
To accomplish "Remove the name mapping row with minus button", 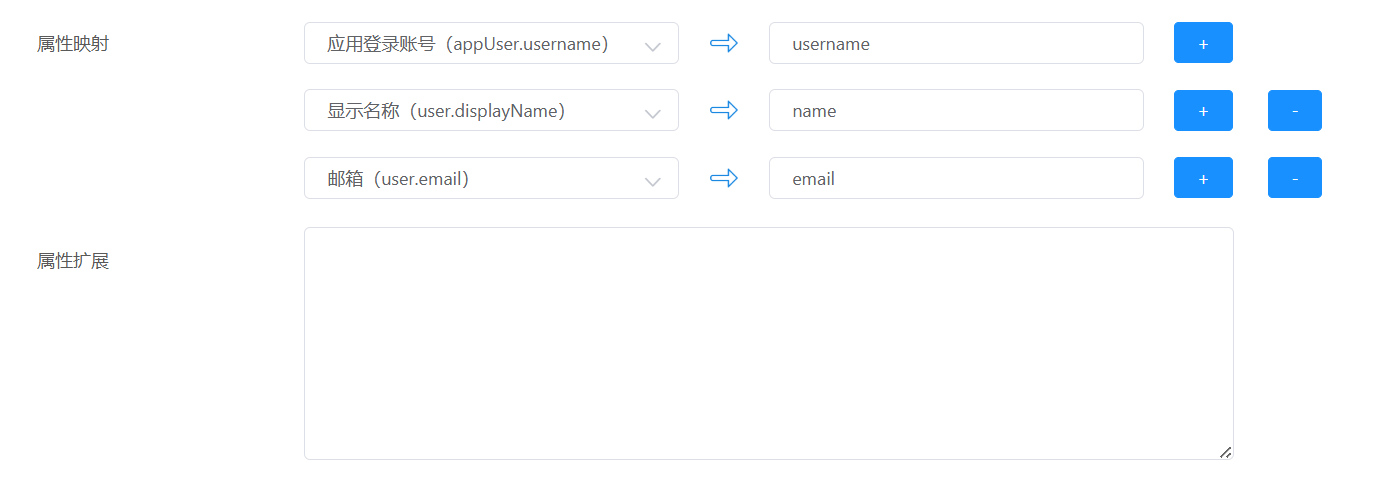I will pyautogui.click(x=1294, y=110).
